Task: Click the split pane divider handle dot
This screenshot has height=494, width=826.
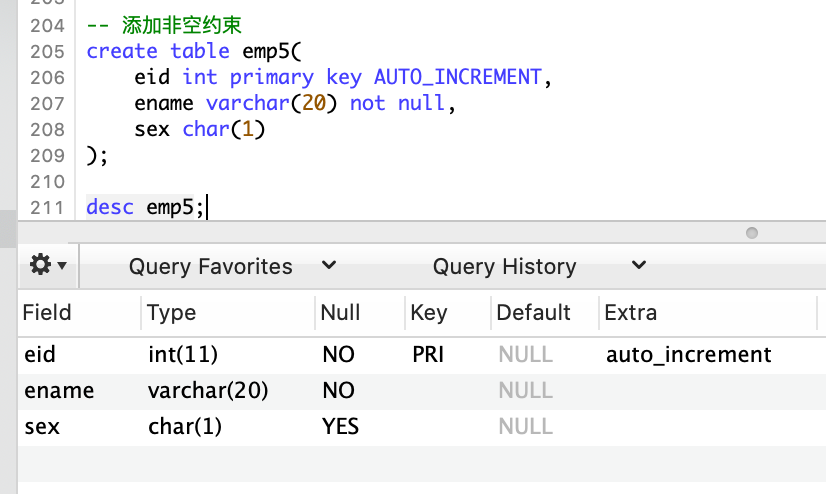Action: pyautogui.click(x=752, y=233)
